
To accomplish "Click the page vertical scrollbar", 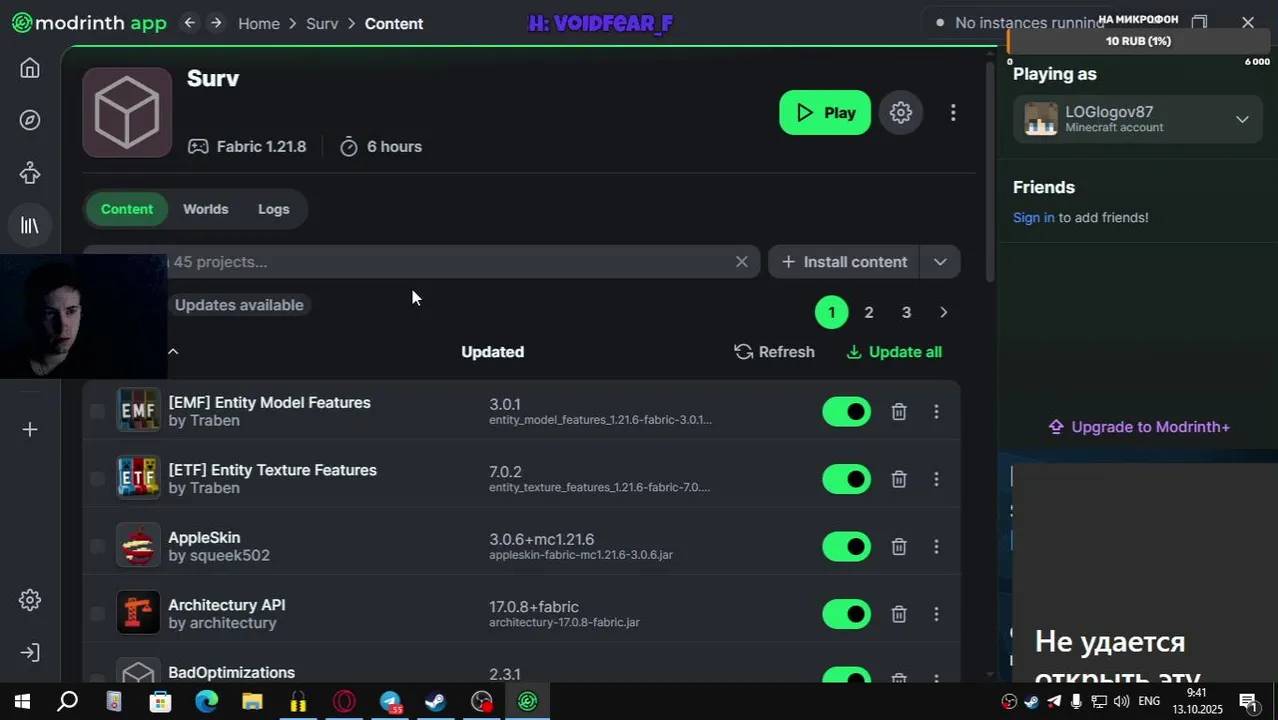I will click(991, 170).
